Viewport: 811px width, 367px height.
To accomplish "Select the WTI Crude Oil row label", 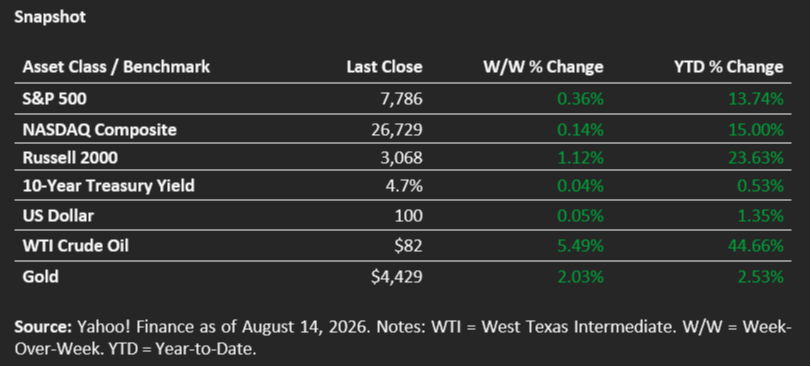I will 76,245.
